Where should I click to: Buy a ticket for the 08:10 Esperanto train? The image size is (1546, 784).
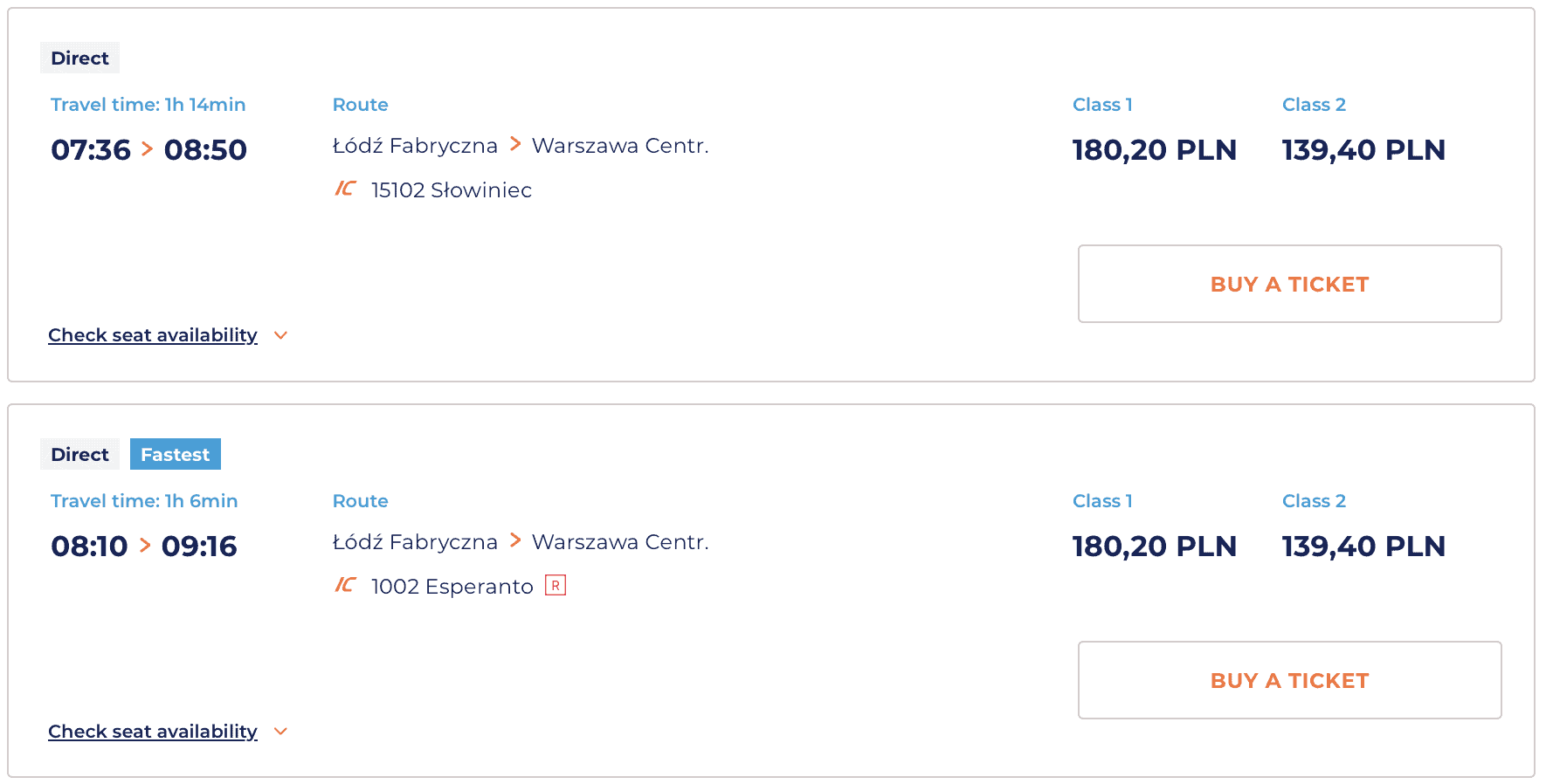coord(1289,680)
